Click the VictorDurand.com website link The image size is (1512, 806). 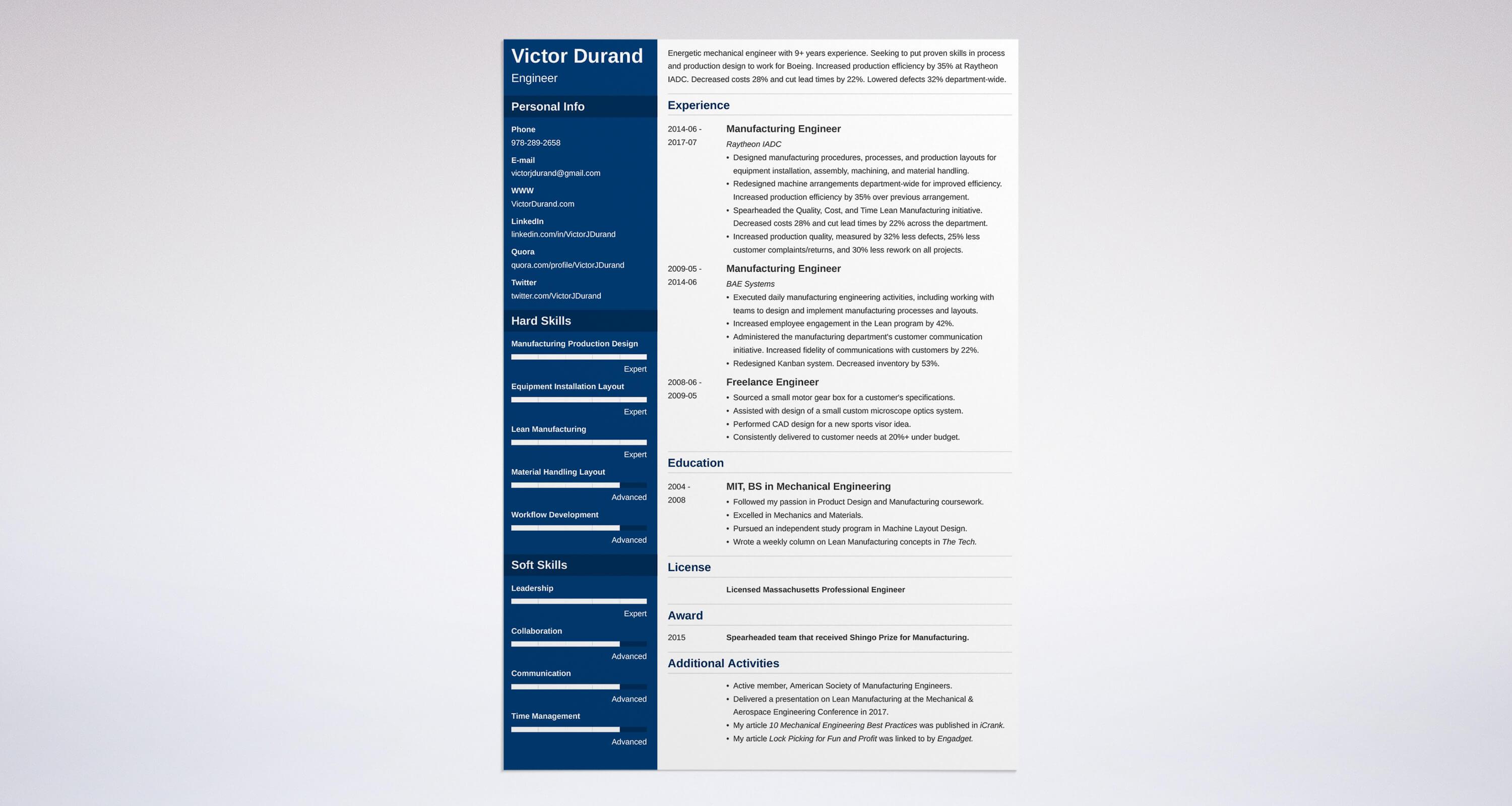click(x=543, y=204)
